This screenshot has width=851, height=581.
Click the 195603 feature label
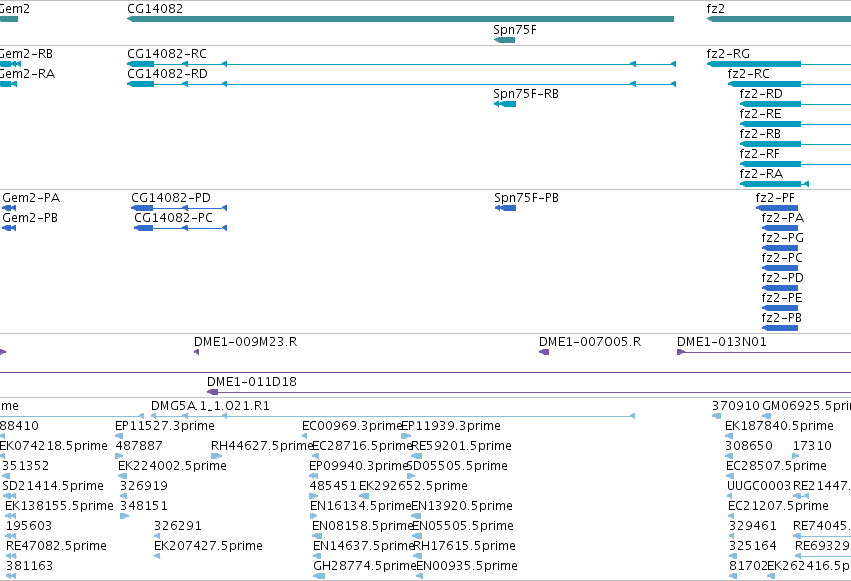(x=29, y=527)
